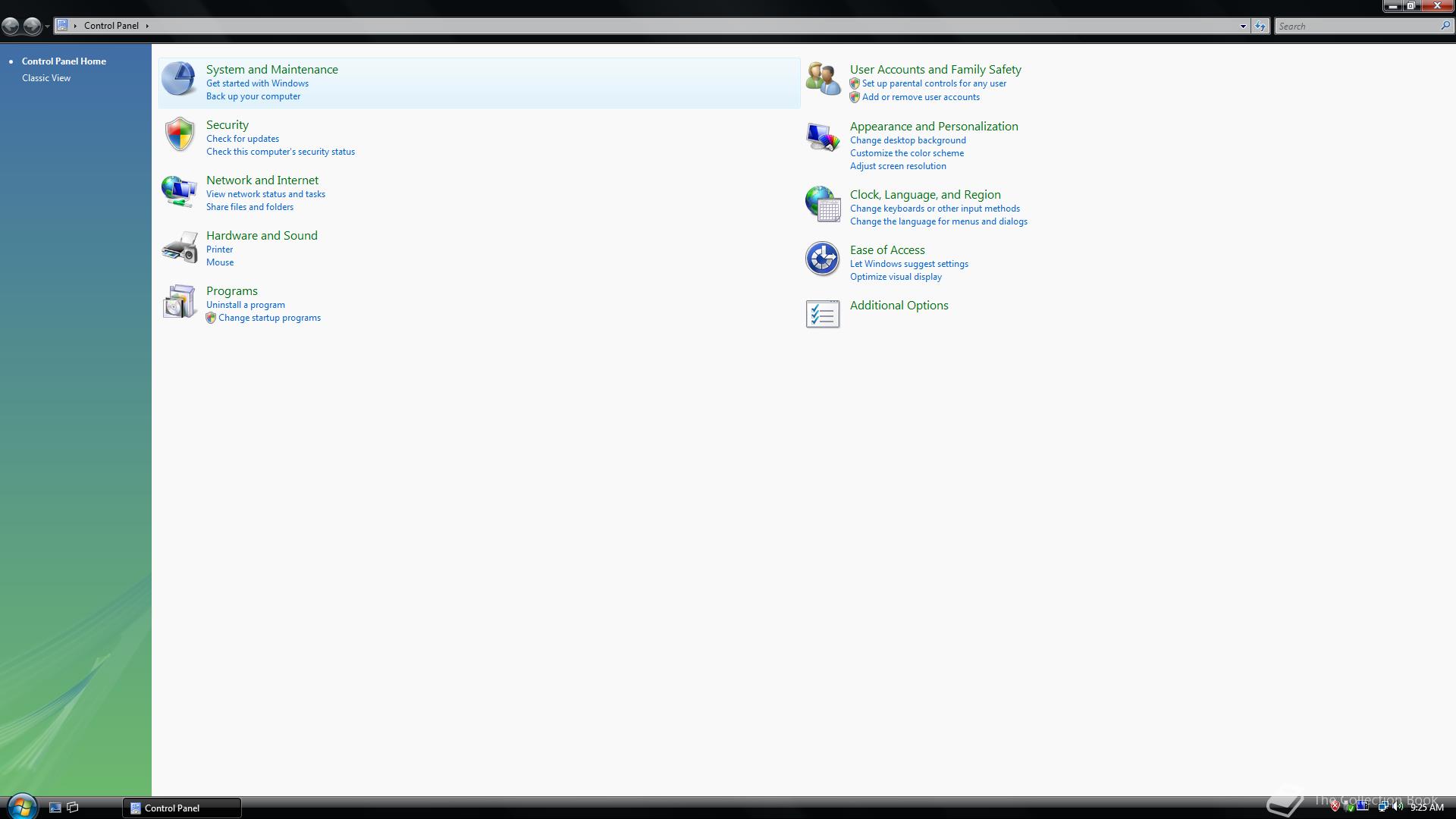The width and height of the screenshot is (1456, 819).
Task: Open the Network and Internet globe icon
Action: pos(179,190)
